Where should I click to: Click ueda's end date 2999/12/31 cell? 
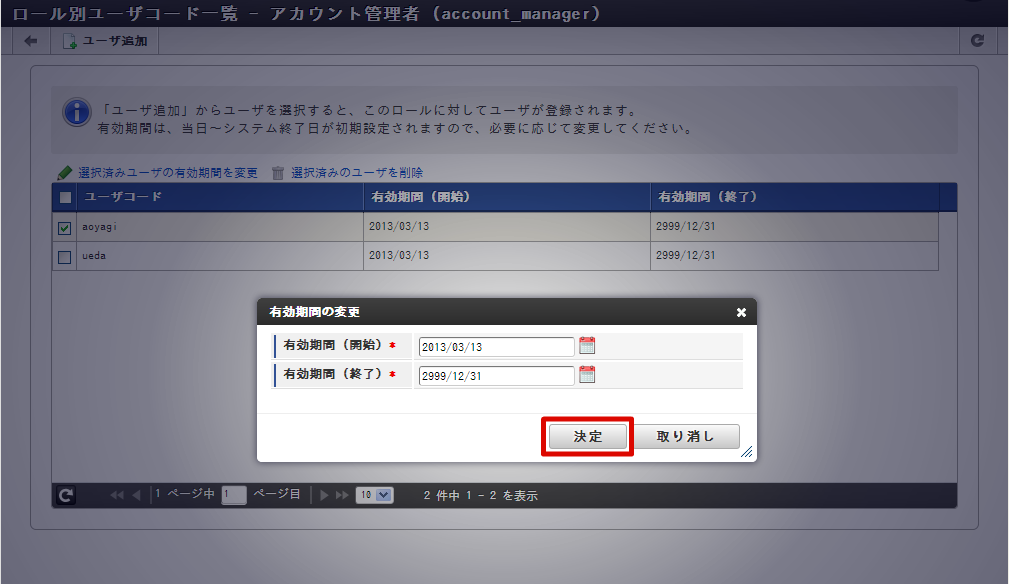(795, 256)
